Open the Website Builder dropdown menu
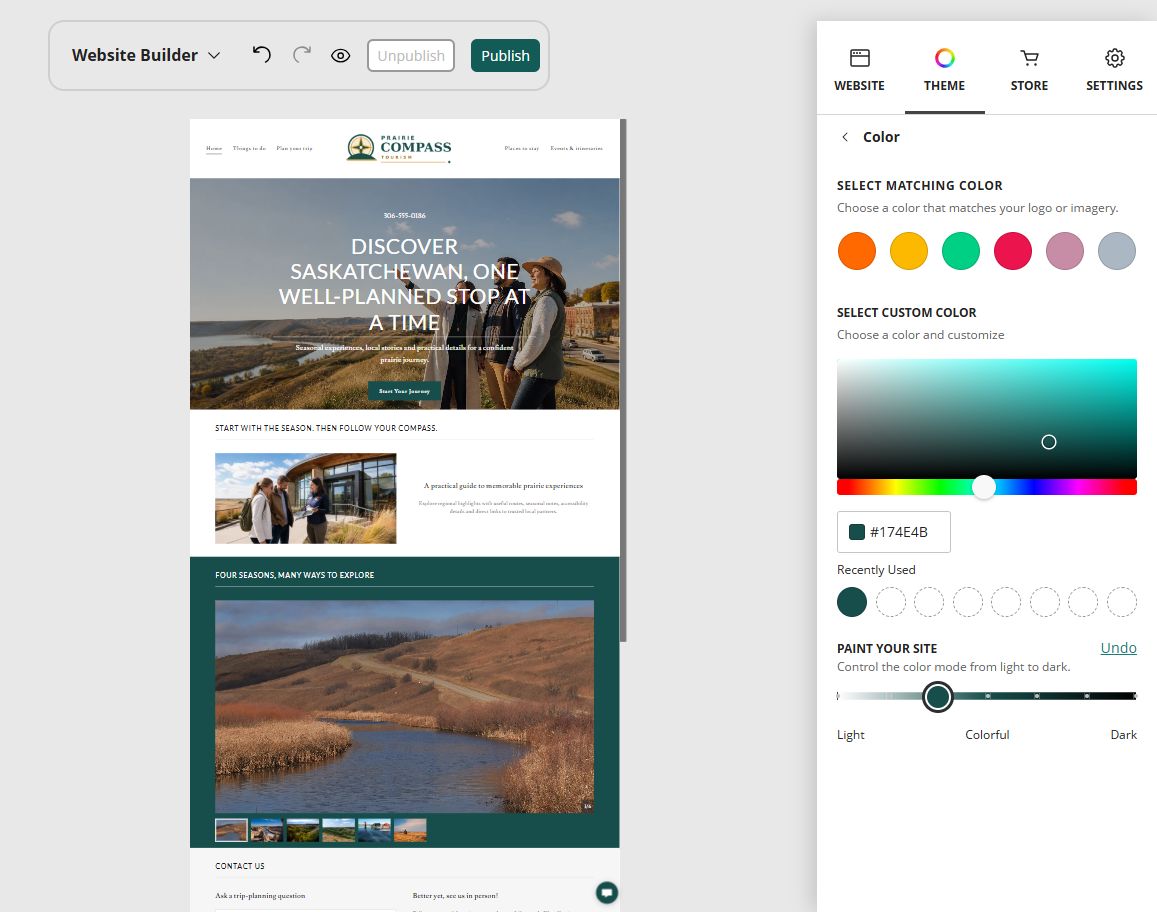This screenshot has width=1157, height=912. coord(146,55)
